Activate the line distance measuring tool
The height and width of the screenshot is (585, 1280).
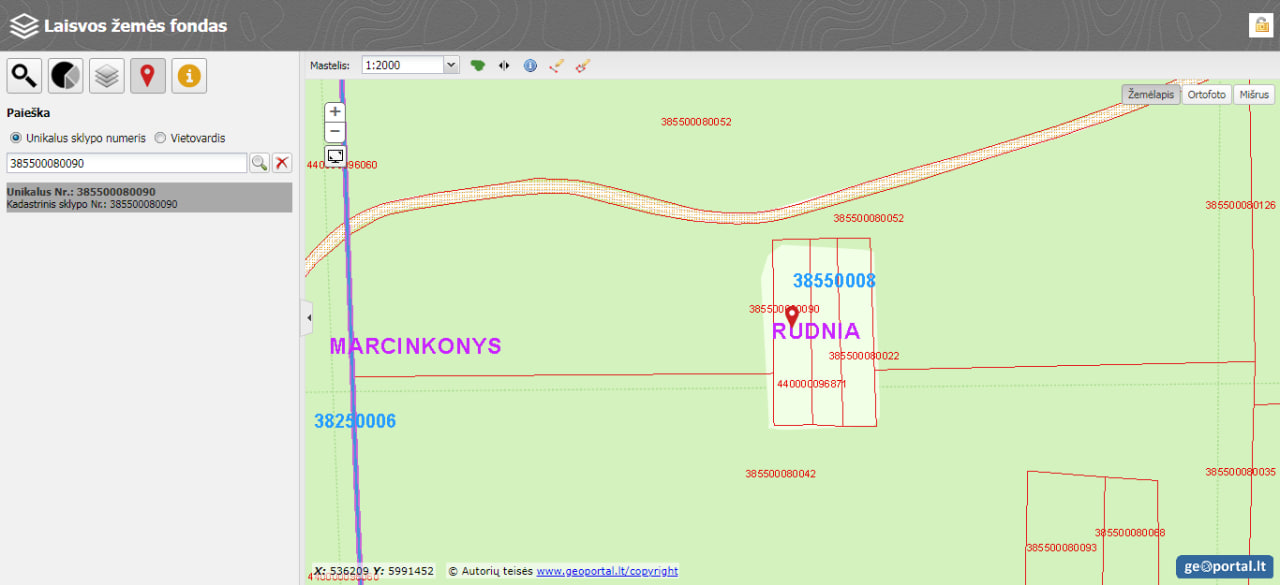tap(557, 65)
